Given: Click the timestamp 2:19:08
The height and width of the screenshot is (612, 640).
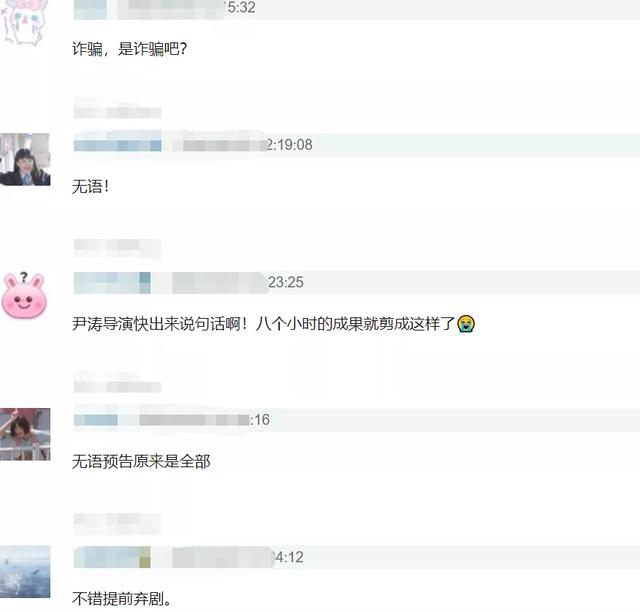Looking at the screenshot, I should pos(289,145).
